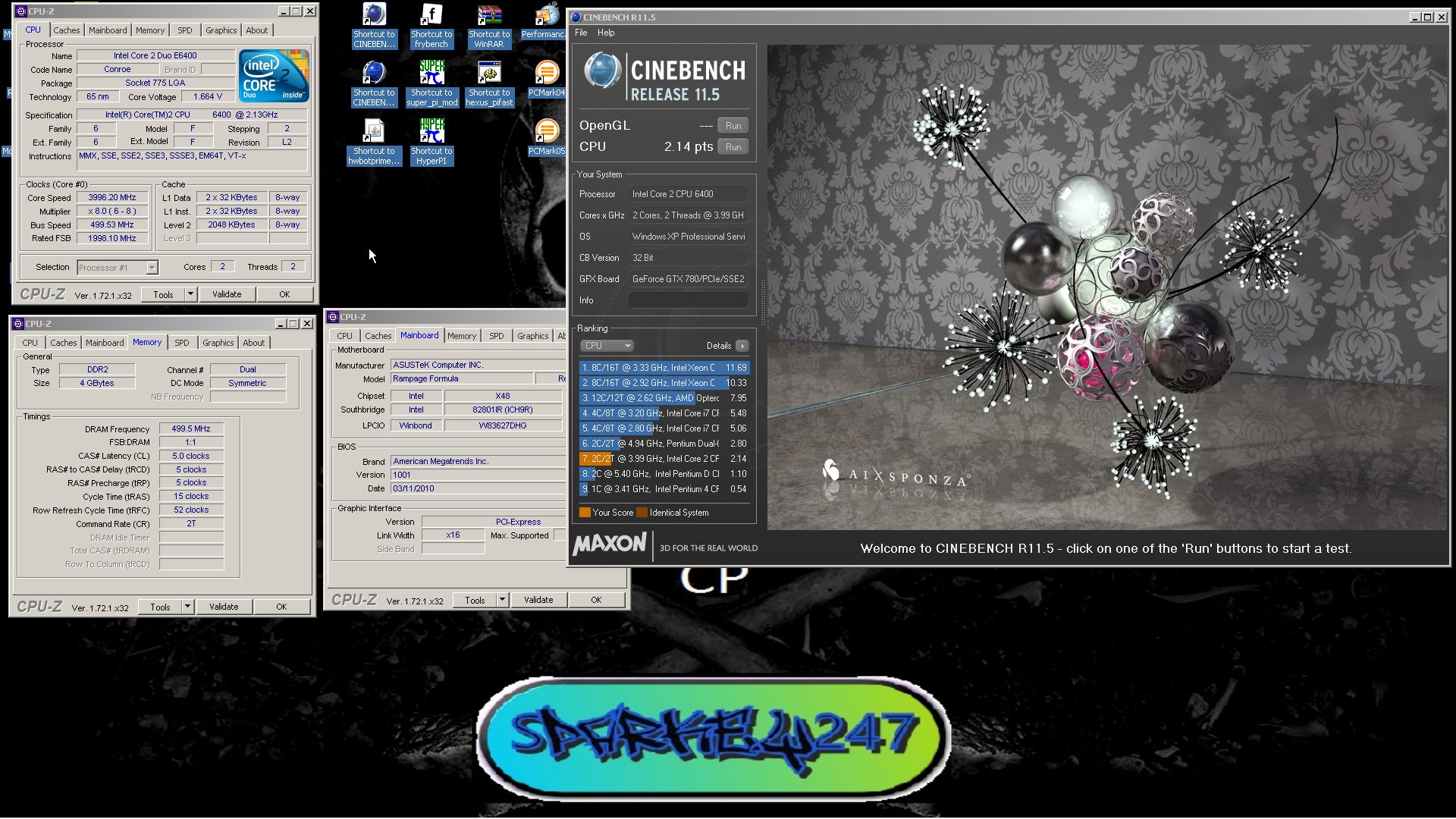The height and width of the screenshot is (819, 1456).
Task: Open the PCMark04 desktop icon
Action: click(x=547, y=80)
